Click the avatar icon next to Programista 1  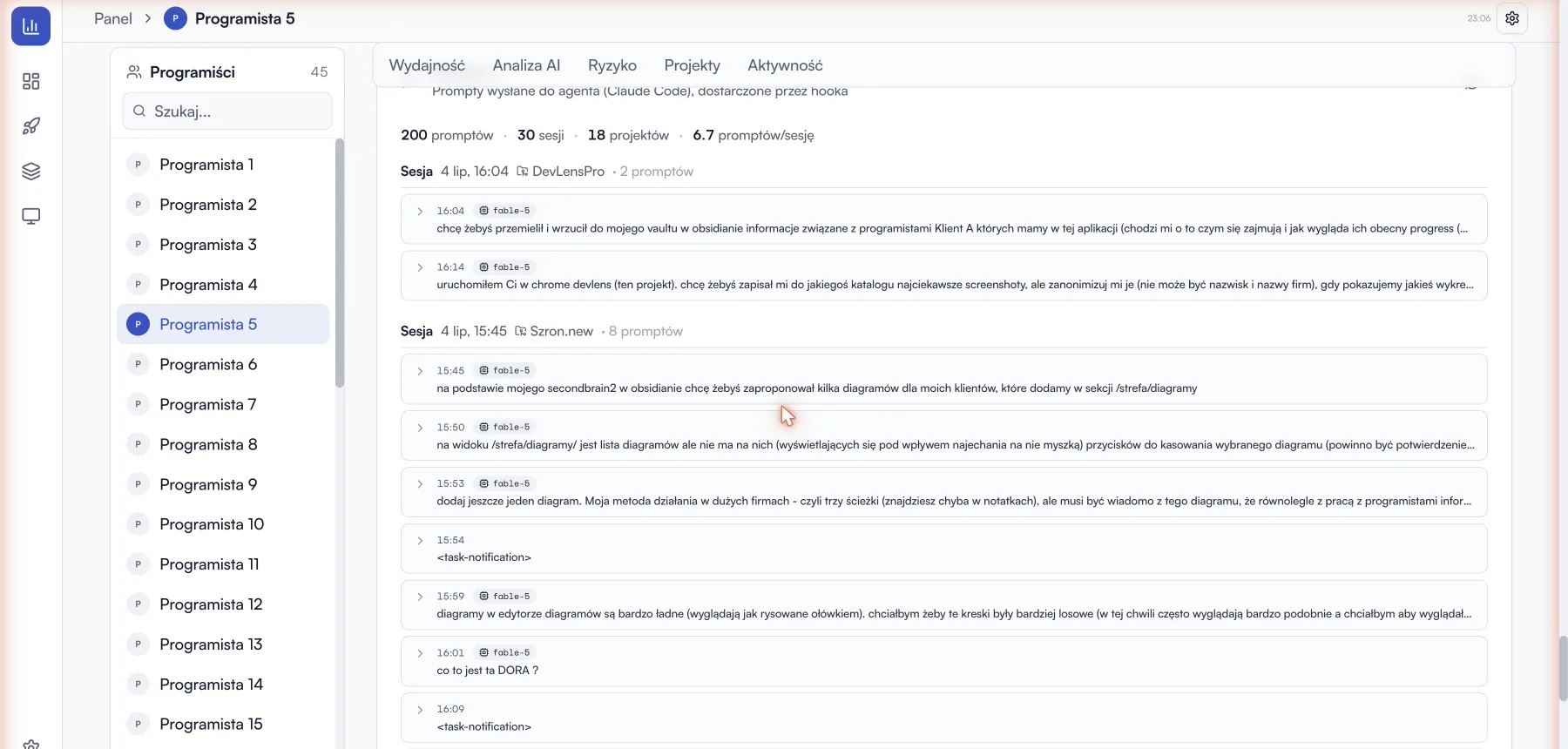(x=138, y=165)
